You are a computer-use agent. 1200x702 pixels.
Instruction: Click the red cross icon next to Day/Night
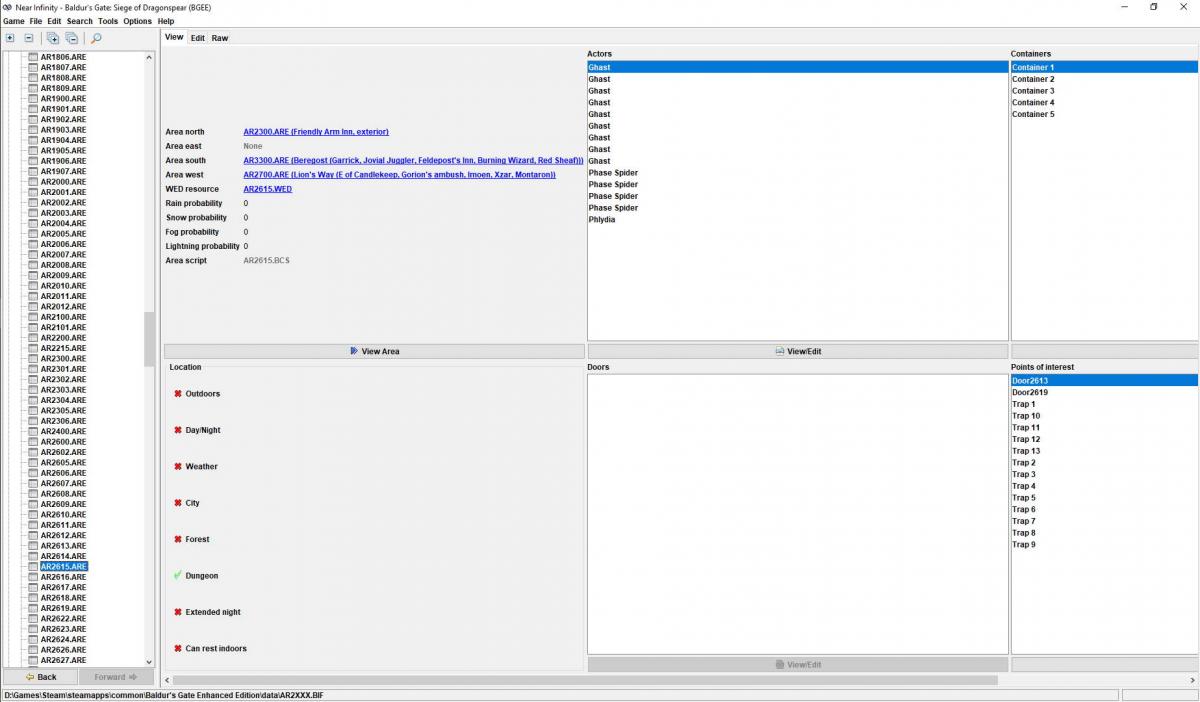tap(178, 430)
